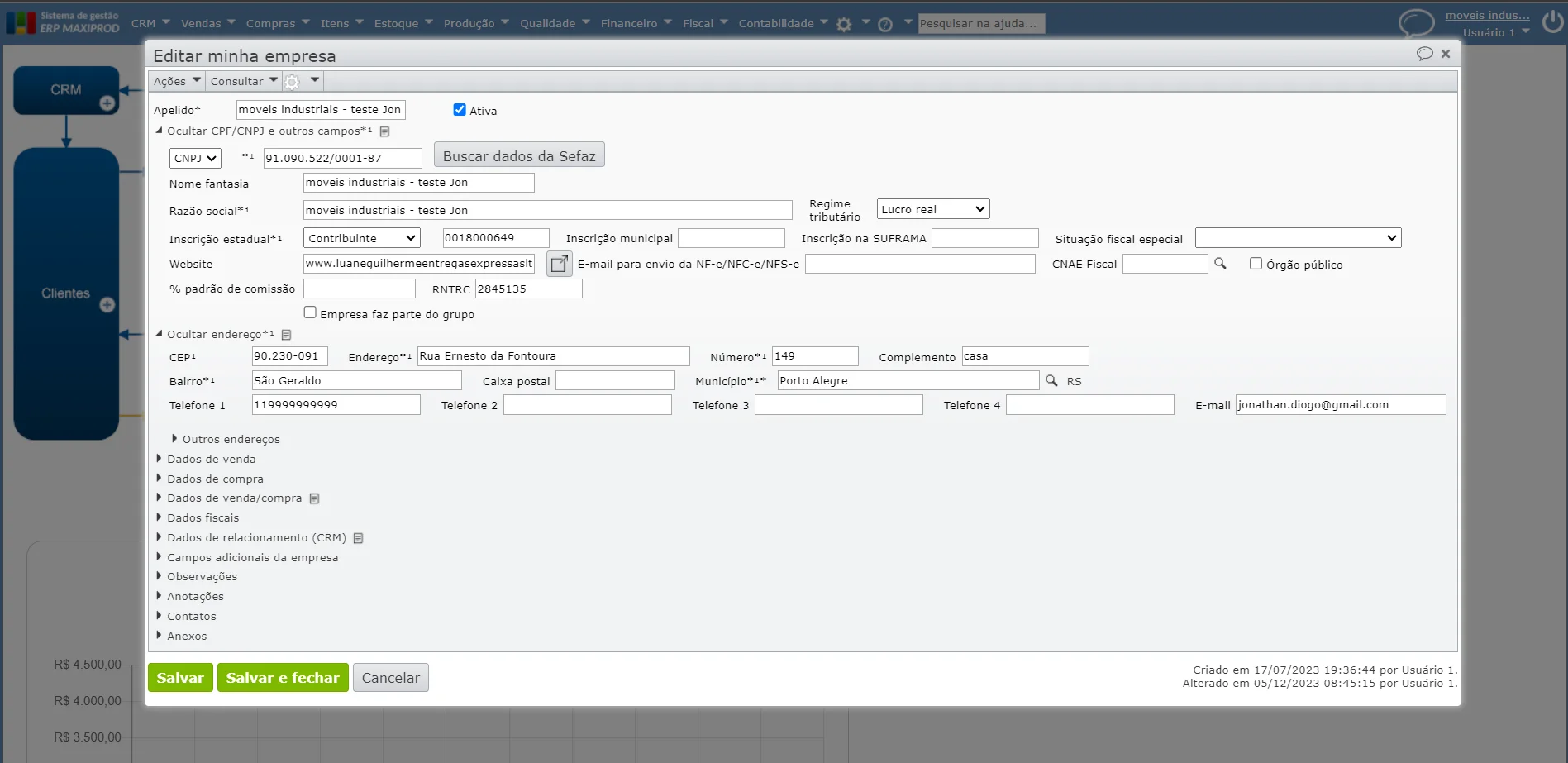This screenshot has height=763, width=1568.
Task: Check the Órgão público checkbox
Action: click(1256, 264)
